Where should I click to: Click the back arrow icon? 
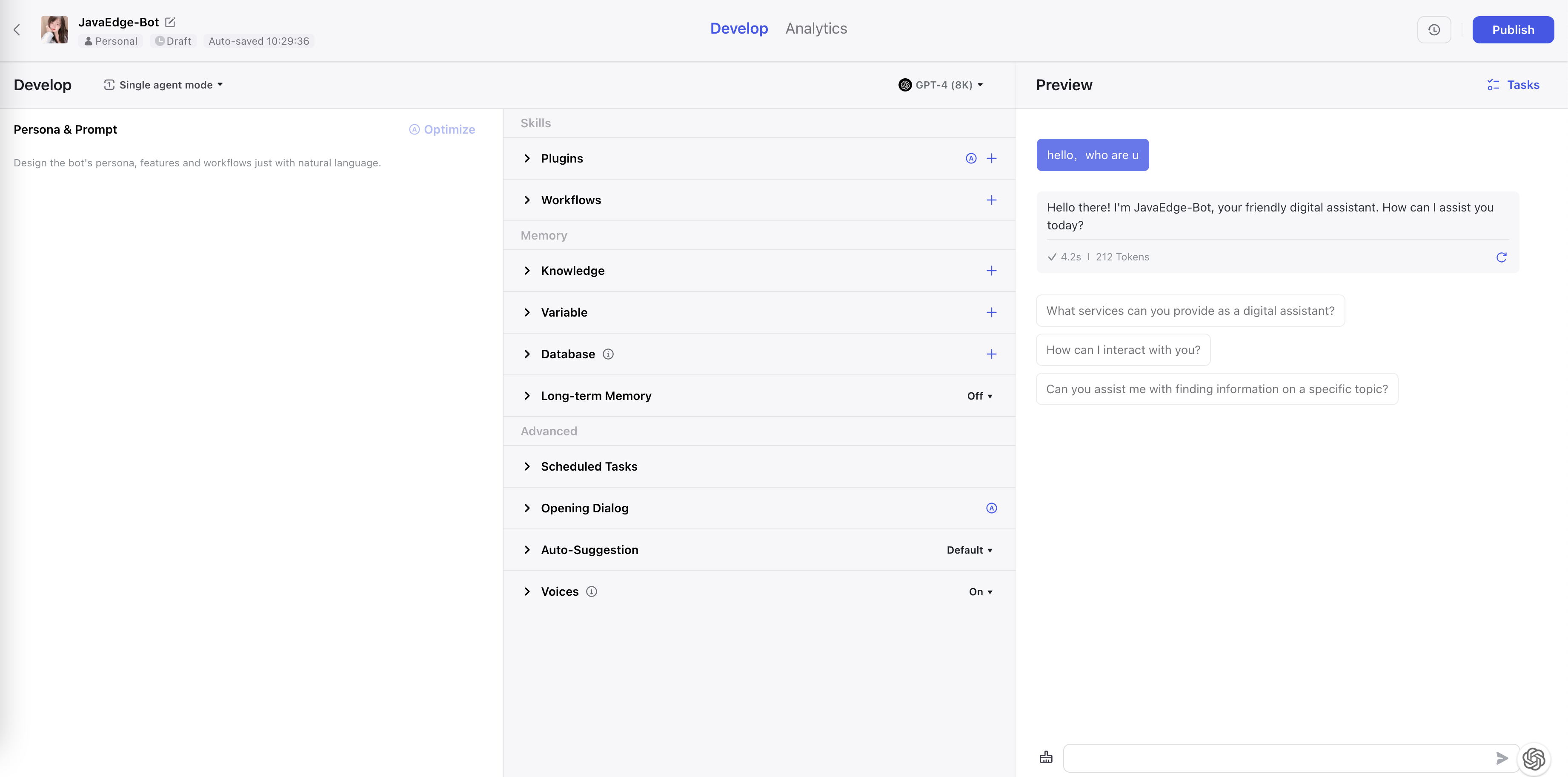[x=17, y=30]
